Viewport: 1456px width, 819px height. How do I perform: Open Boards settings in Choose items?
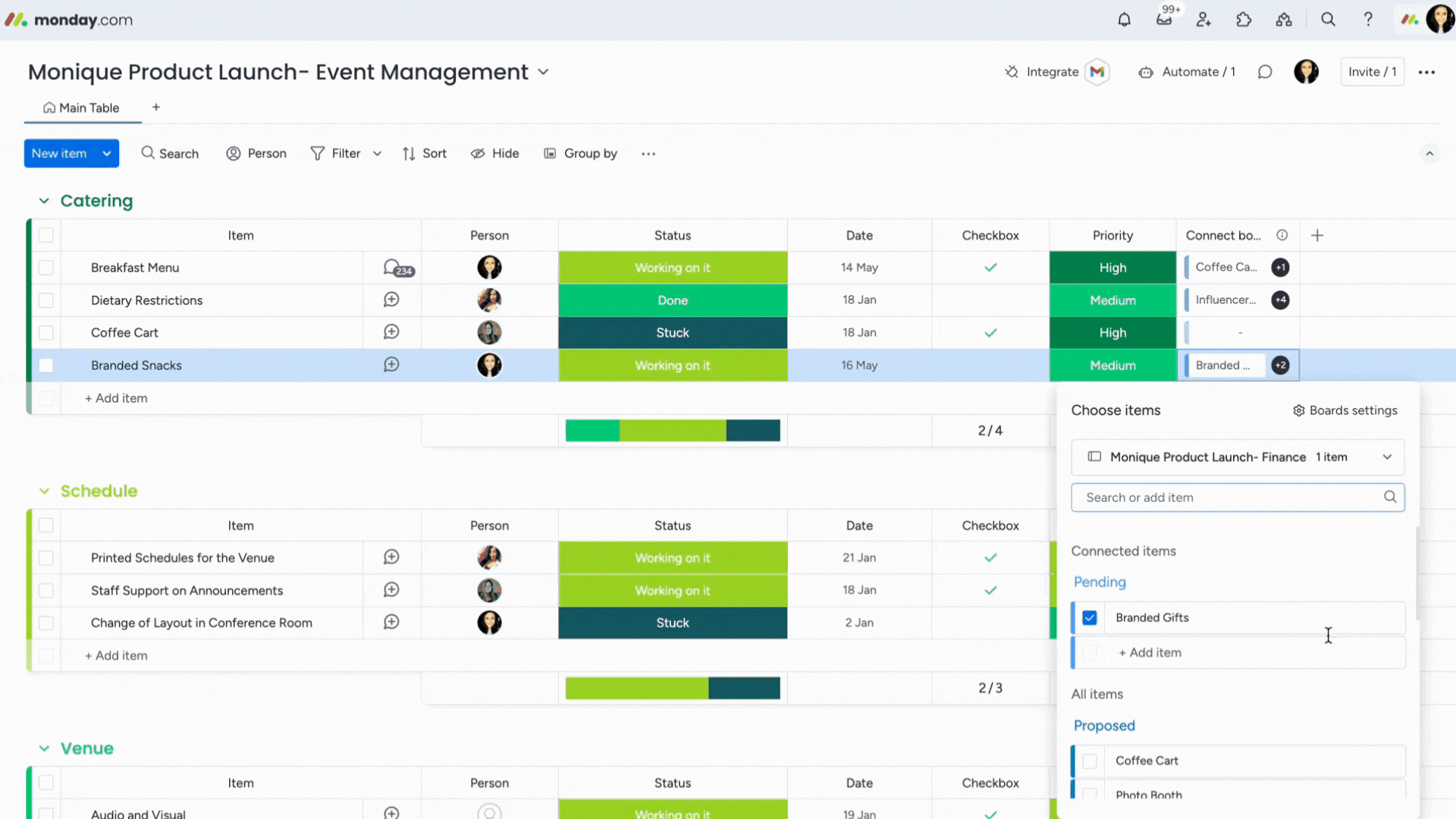click(x=1345, y=410)
